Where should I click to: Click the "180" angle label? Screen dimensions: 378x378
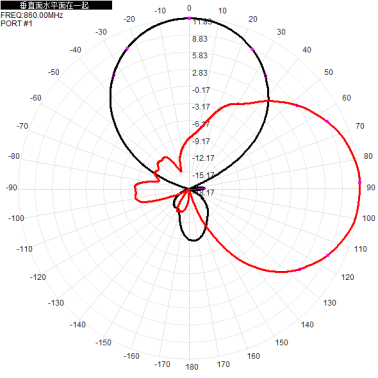point(192,367)
